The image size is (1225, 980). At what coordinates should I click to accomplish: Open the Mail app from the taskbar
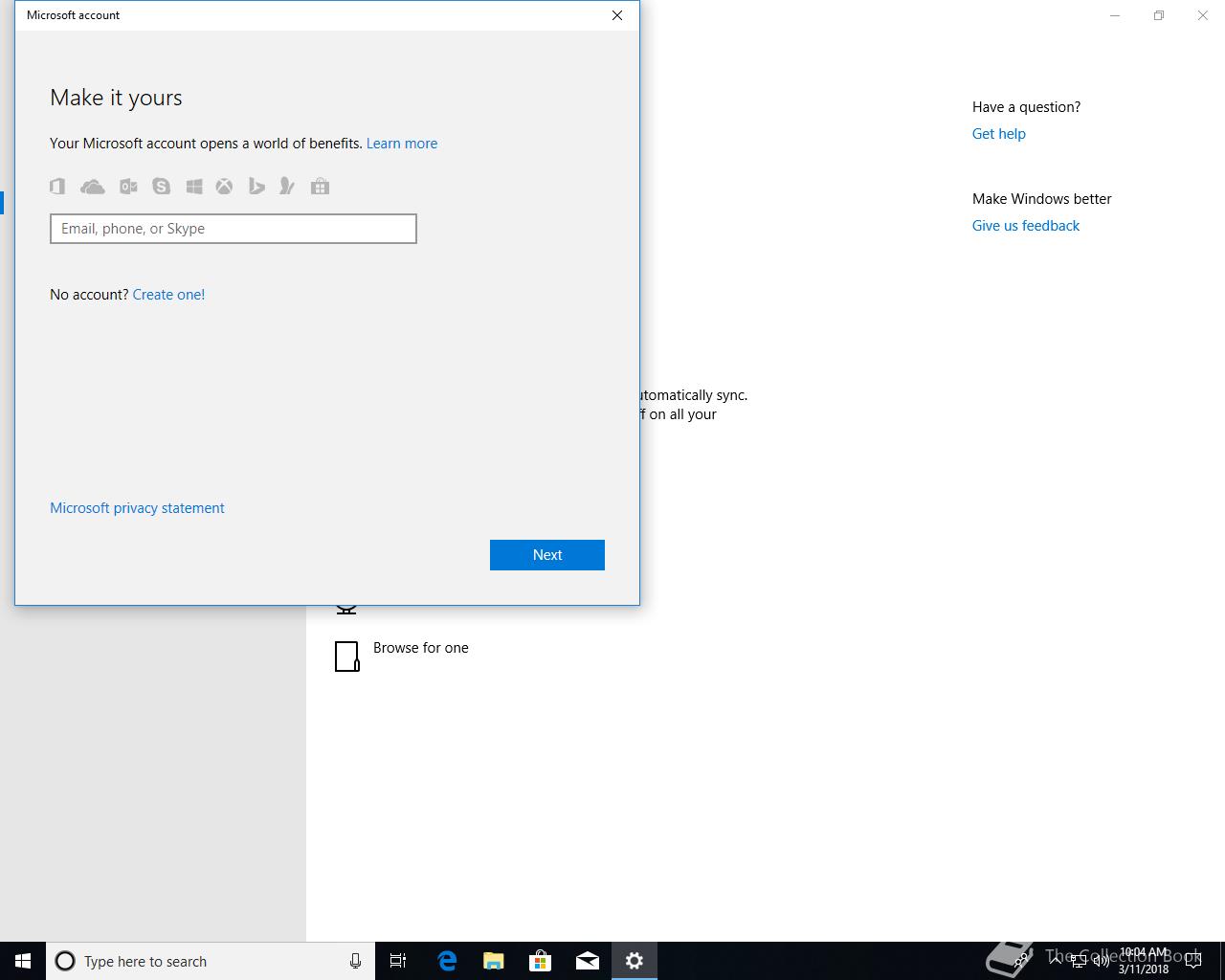click(x=588, y=961)
